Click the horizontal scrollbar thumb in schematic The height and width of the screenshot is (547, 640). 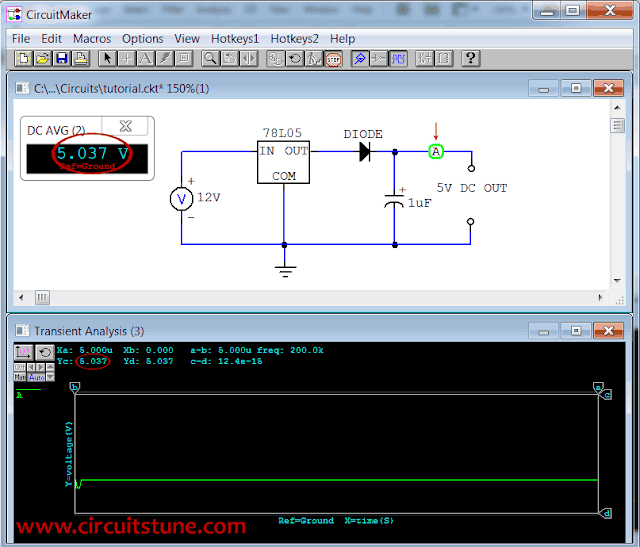tap(42, 298)
